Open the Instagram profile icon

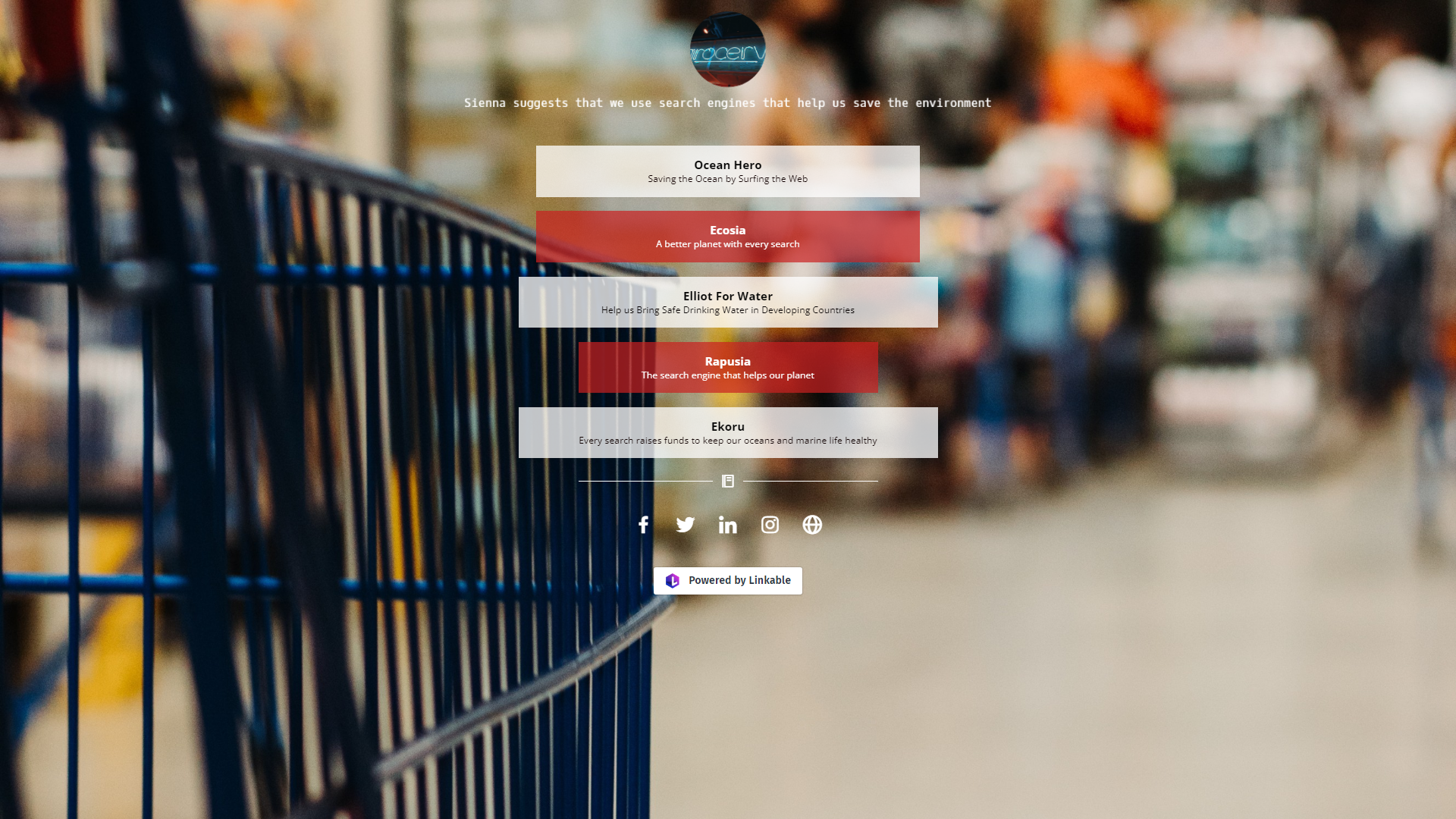coord(770,524)
